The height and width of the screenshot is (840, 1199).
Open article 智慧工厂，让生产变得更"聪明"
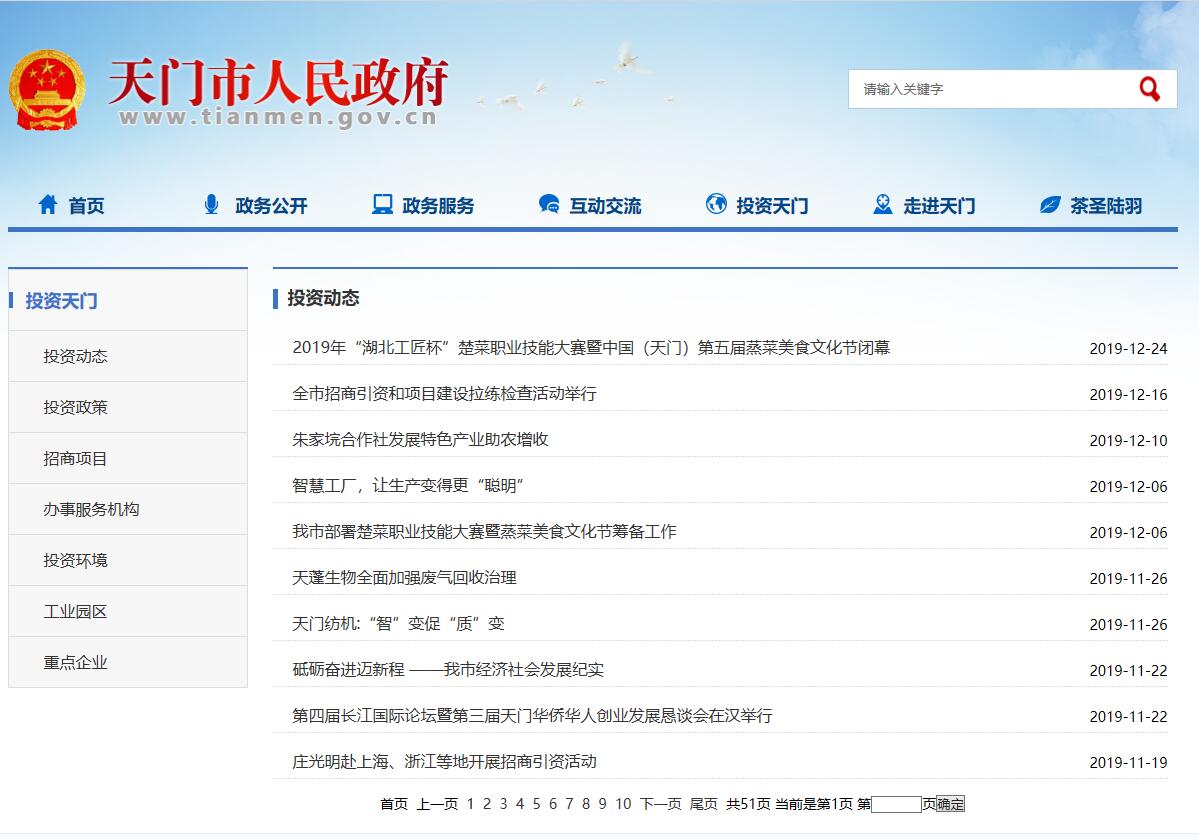(408, 486)
